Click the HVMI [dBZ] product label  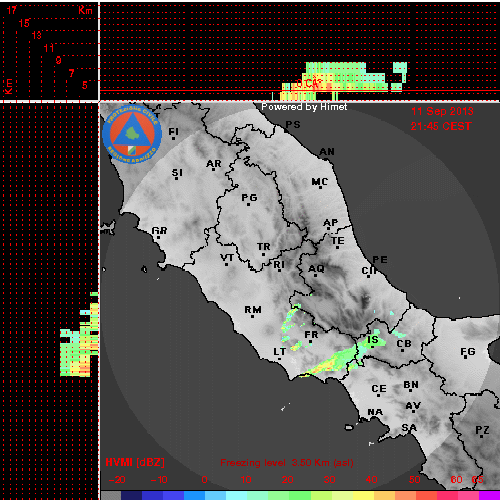coord(135,462)
